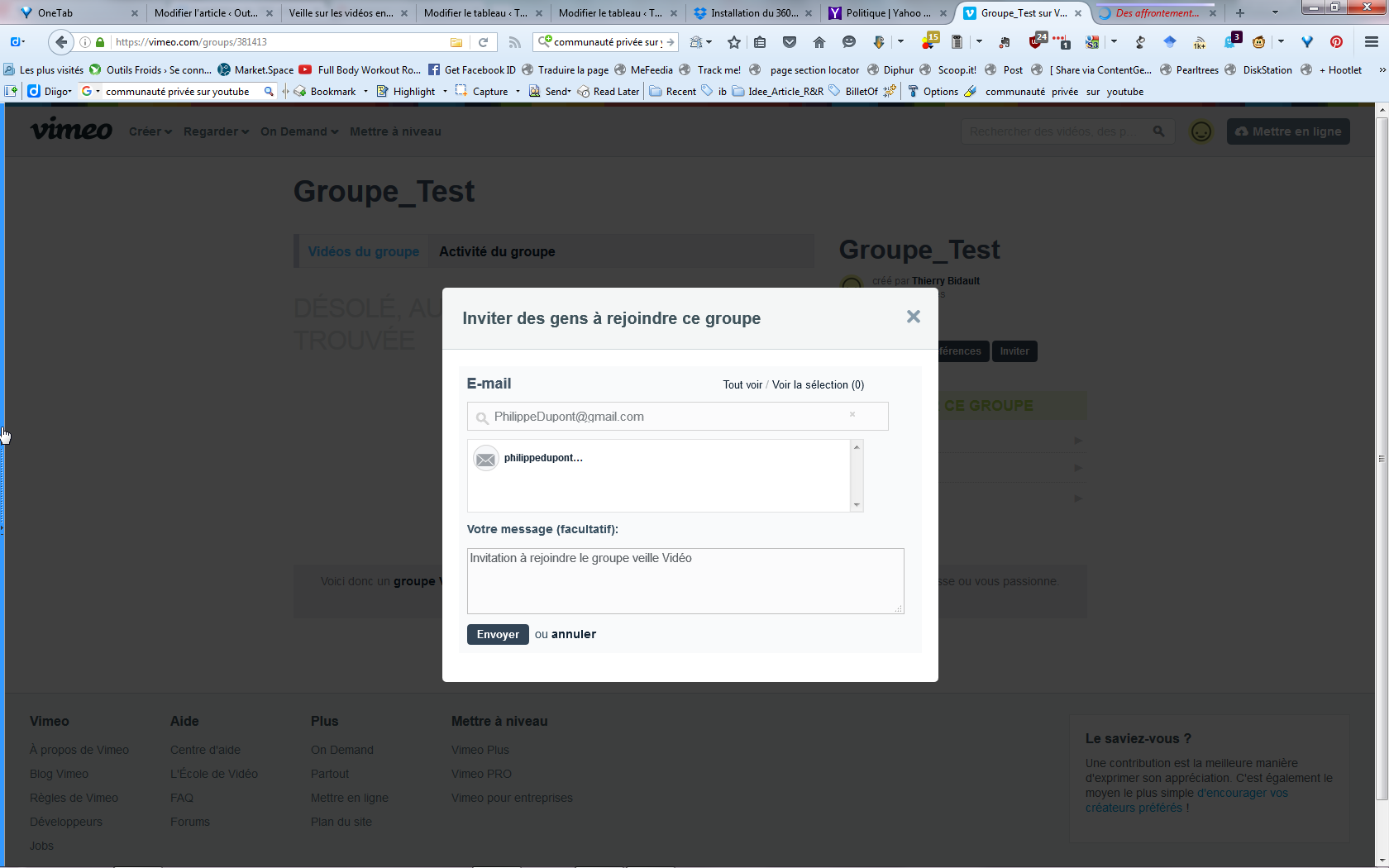
Task: Click the Ghostery ghost icon with badge 3
Action: click(x=1232, y=41)
